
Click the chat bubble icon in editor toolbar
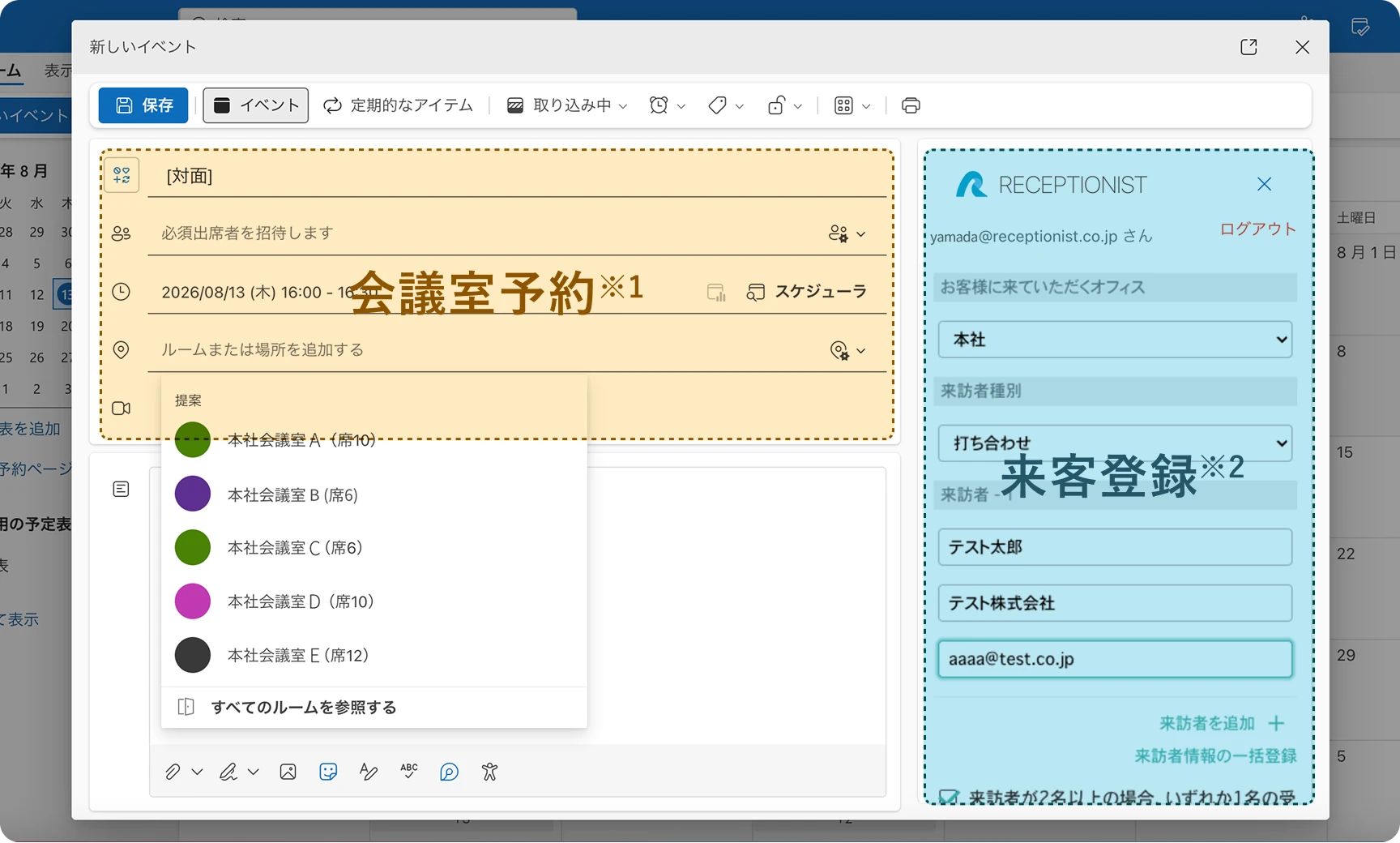[x=449, y=772]
